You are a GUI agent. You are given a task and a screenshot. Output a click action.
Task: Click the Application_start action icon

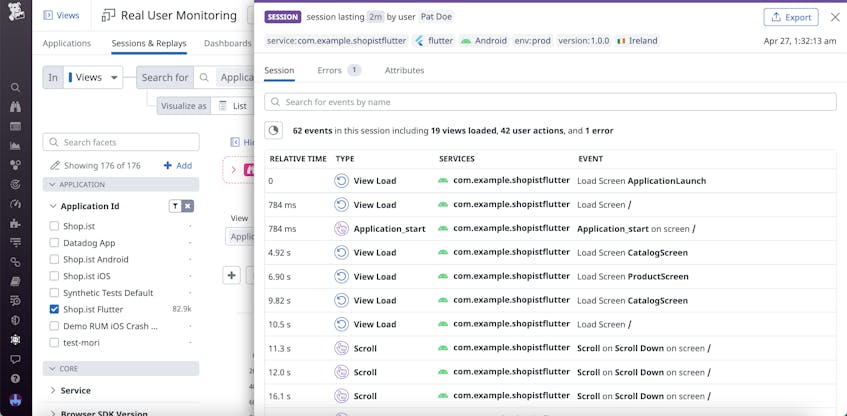(x=341, y=229)
